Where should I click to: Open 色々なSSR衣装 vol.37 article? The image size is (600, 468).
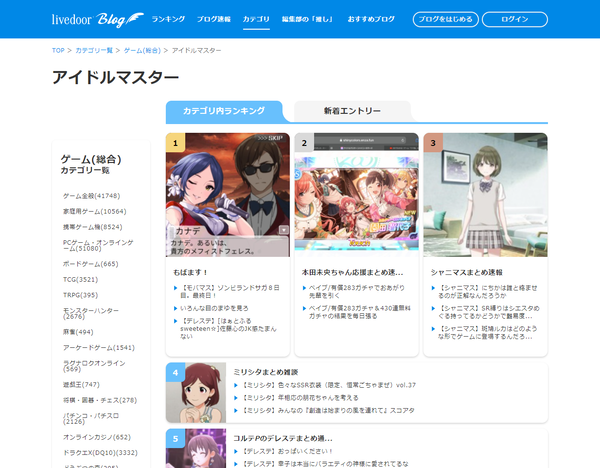click(x=329, y=385)
